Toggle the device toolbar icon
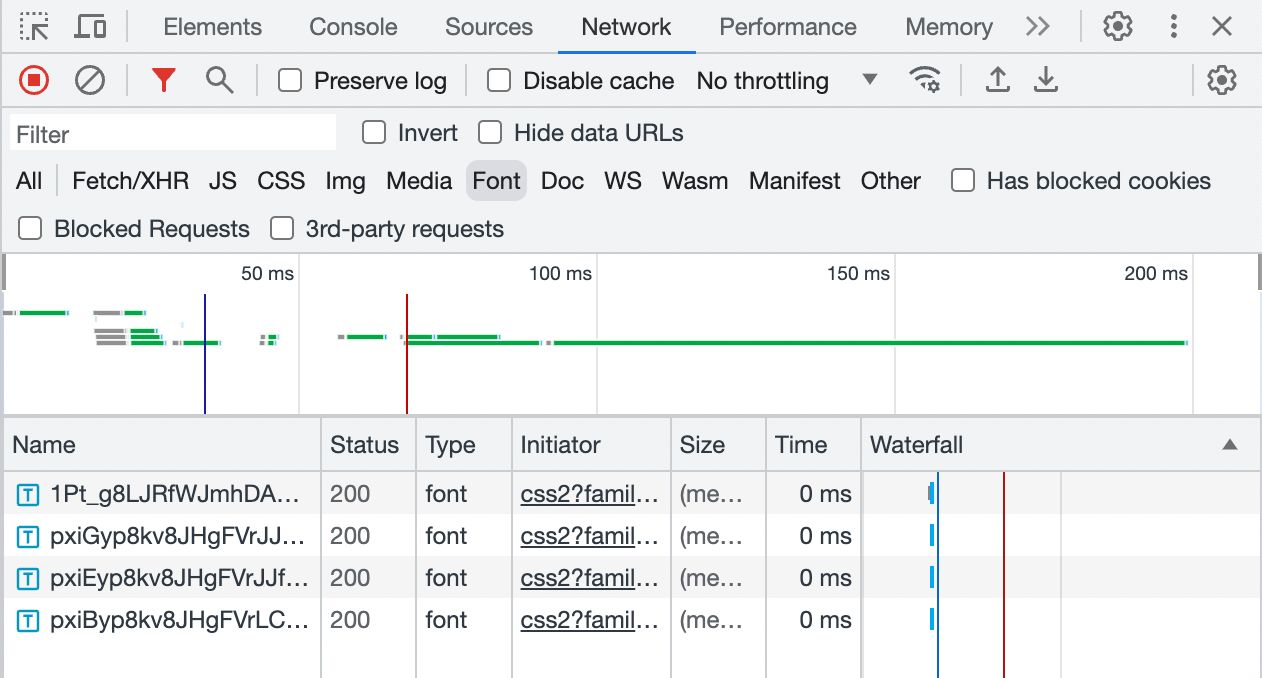 91,27
